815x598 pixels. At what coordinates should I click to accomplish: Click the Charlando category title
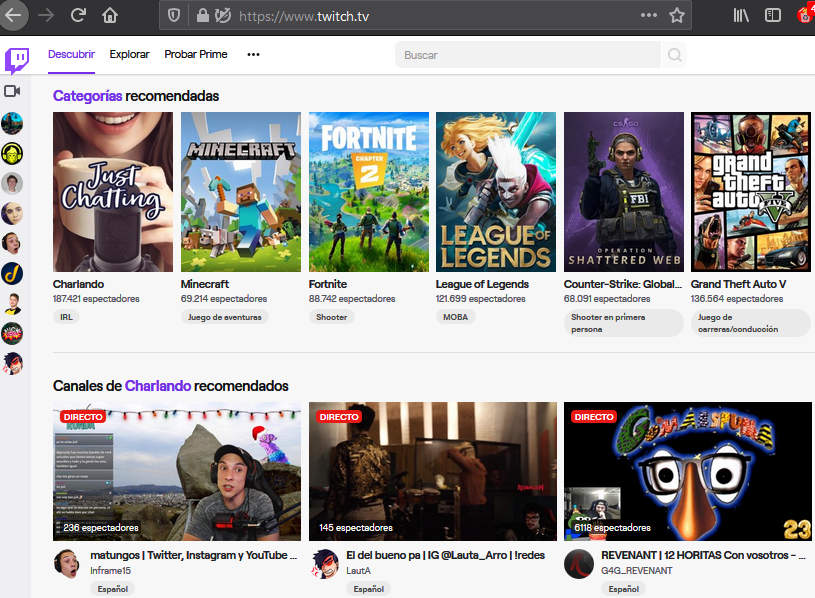78,284
